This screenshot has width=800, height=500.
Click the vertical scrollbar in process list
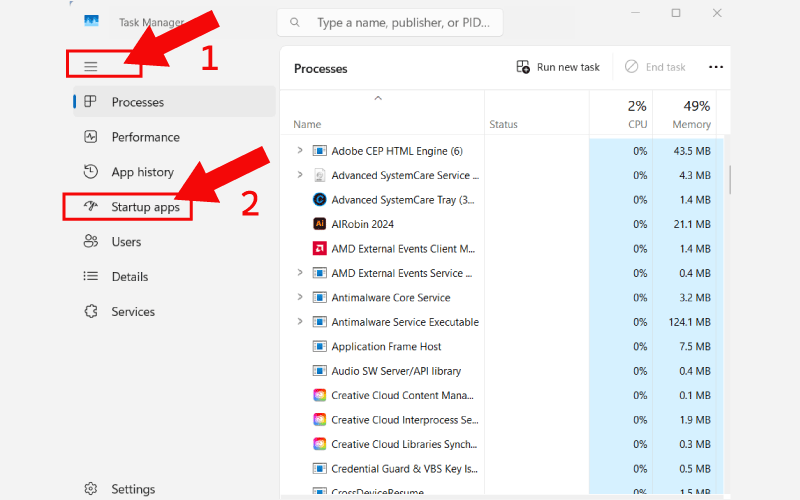coord(730,180)
